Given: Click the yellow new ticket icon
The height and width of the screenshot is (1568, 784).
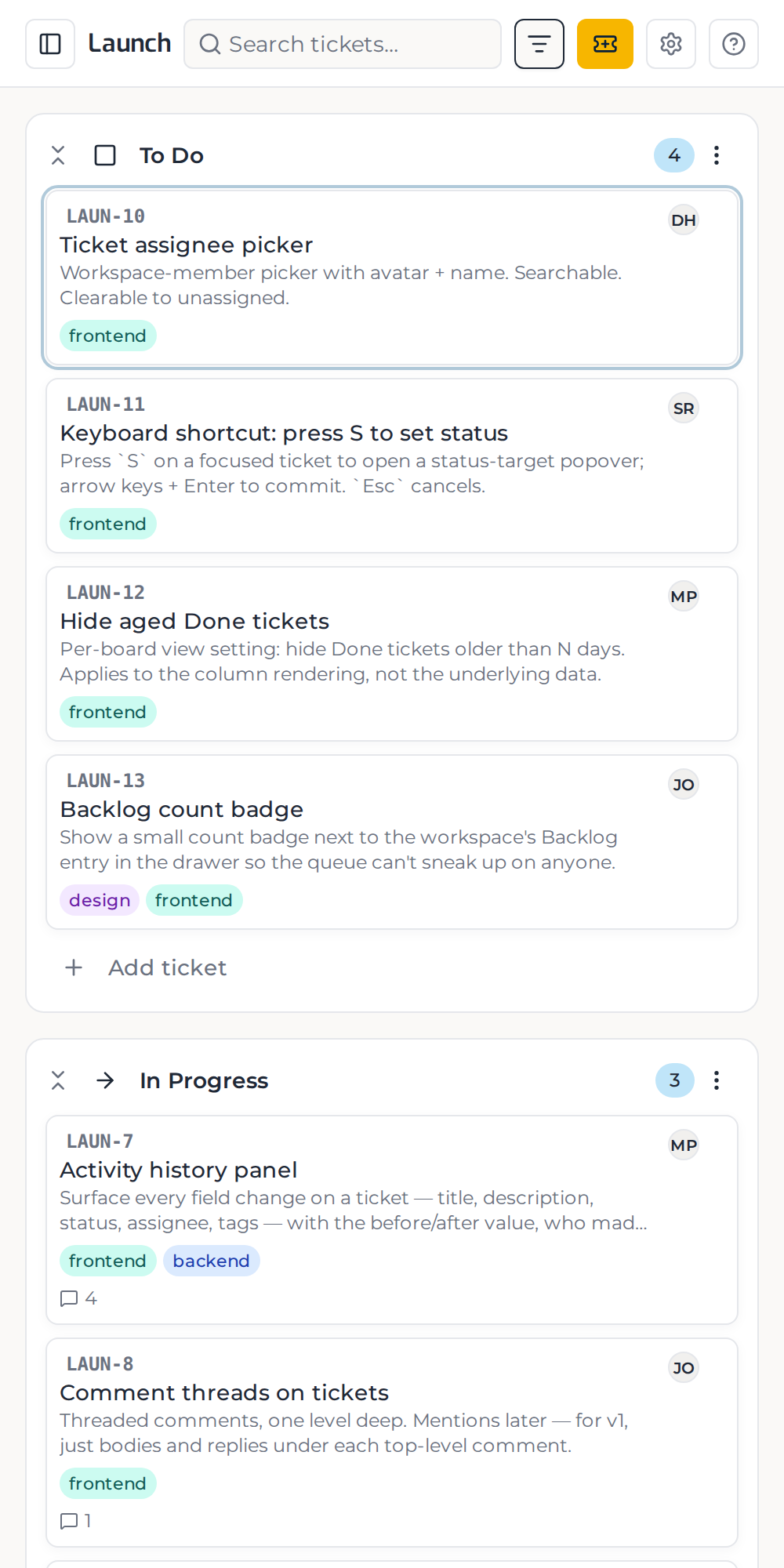Looking at the screenshot, I should click(x=605, y=44).
